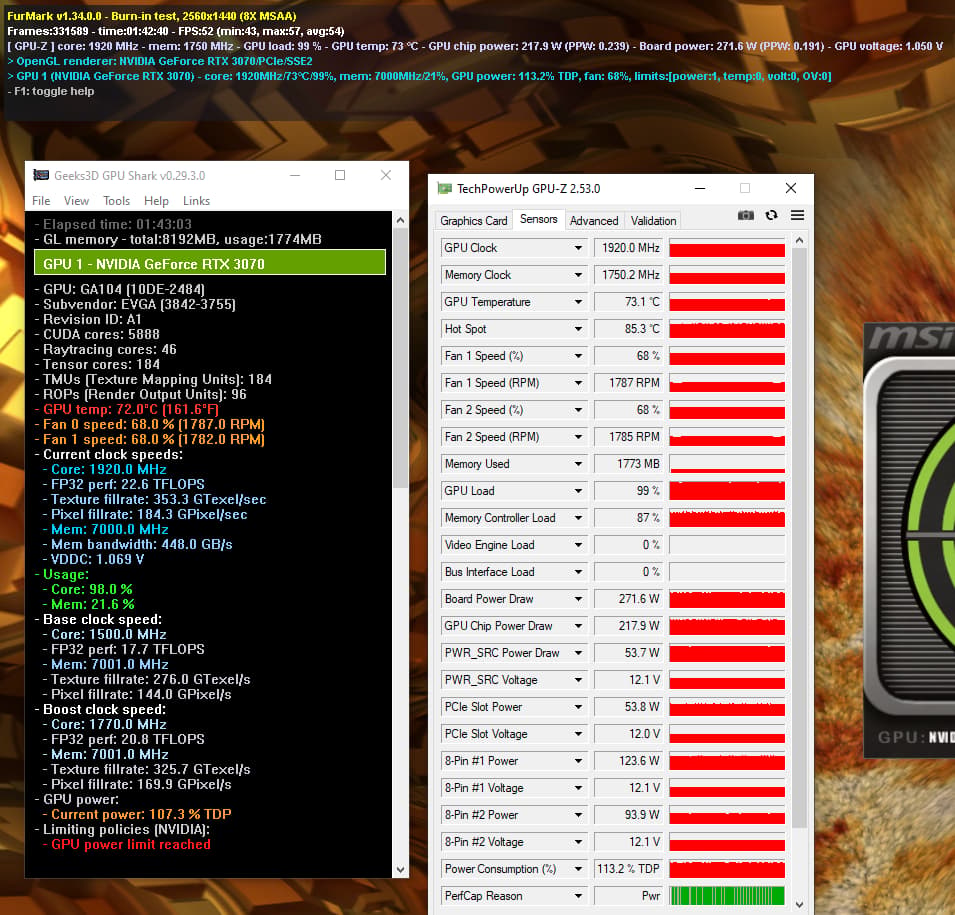The height and width of the screenshot is (915, 955).
Task: Click the Power Consumption 113.2 % TDP value
Action: coord(629,869)
